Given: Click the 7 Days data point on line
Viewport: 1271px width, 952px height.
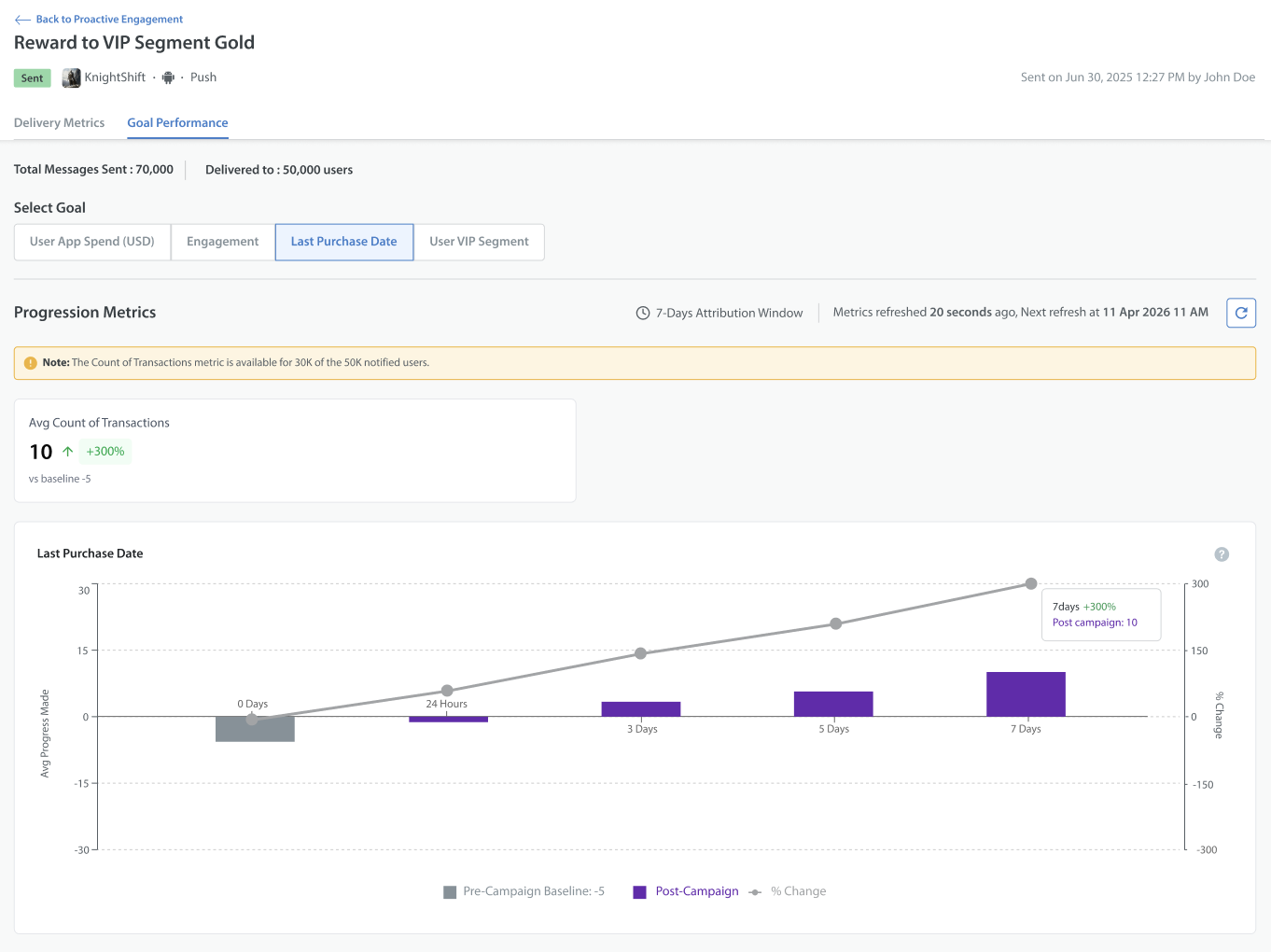Looking at the screenshot, I should (x=1031, y=583).
